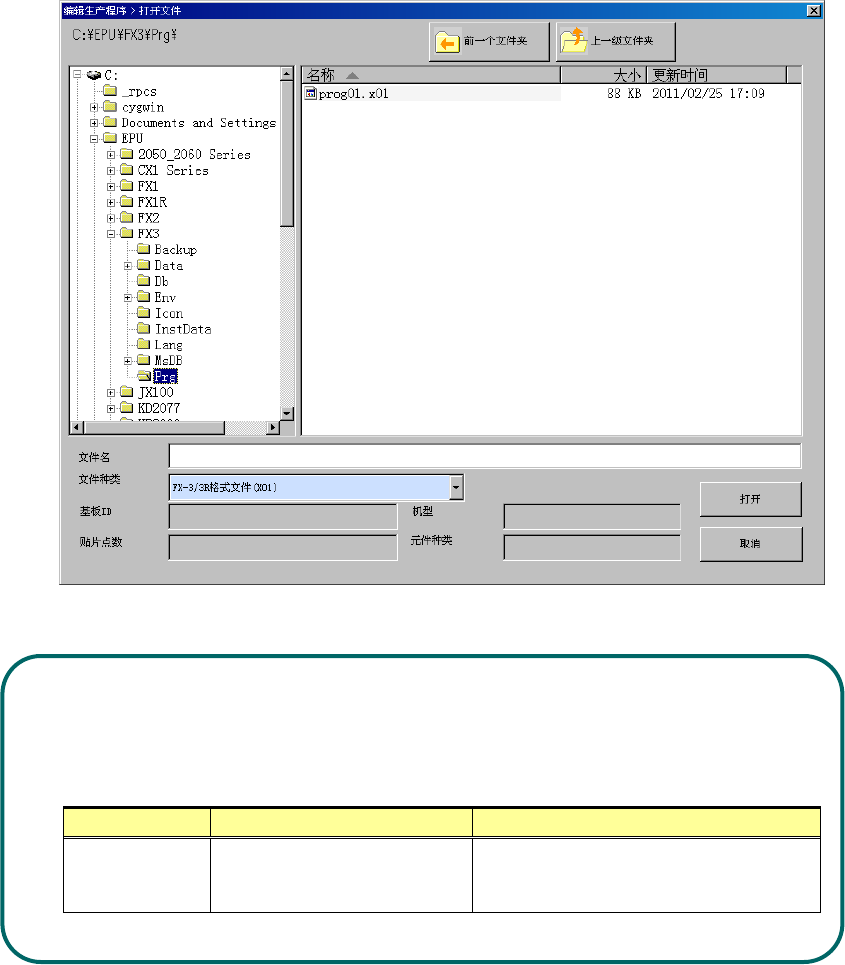
Task: Collapse the C: drive node
Action: pyautogui.click(x=78, y=75)
